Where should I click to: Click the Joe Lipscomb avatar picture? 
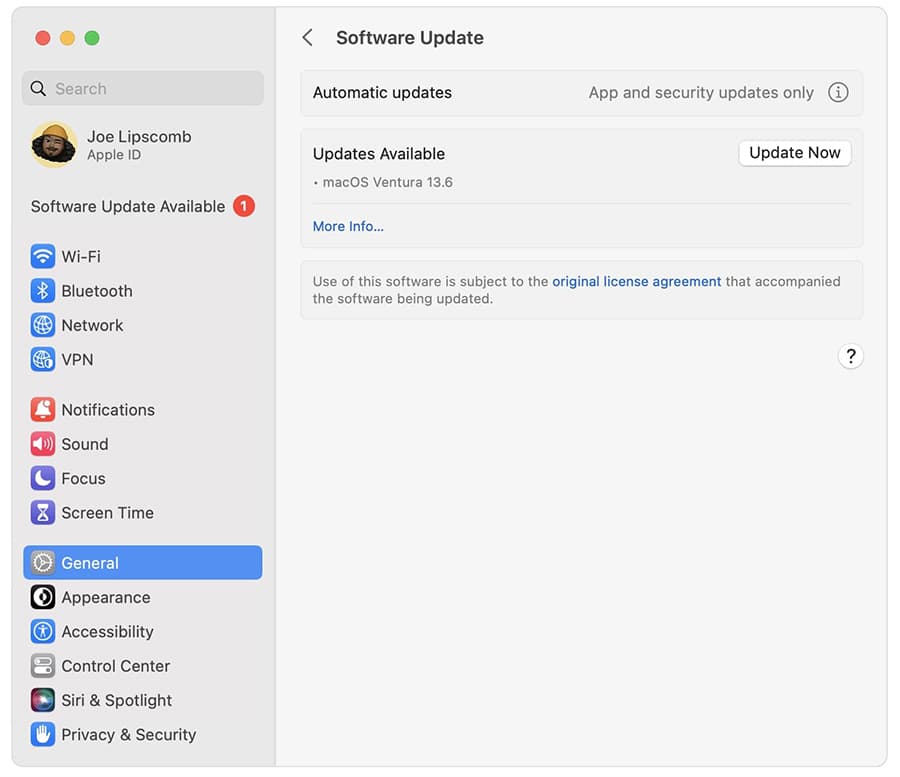(x=55, y=145)
